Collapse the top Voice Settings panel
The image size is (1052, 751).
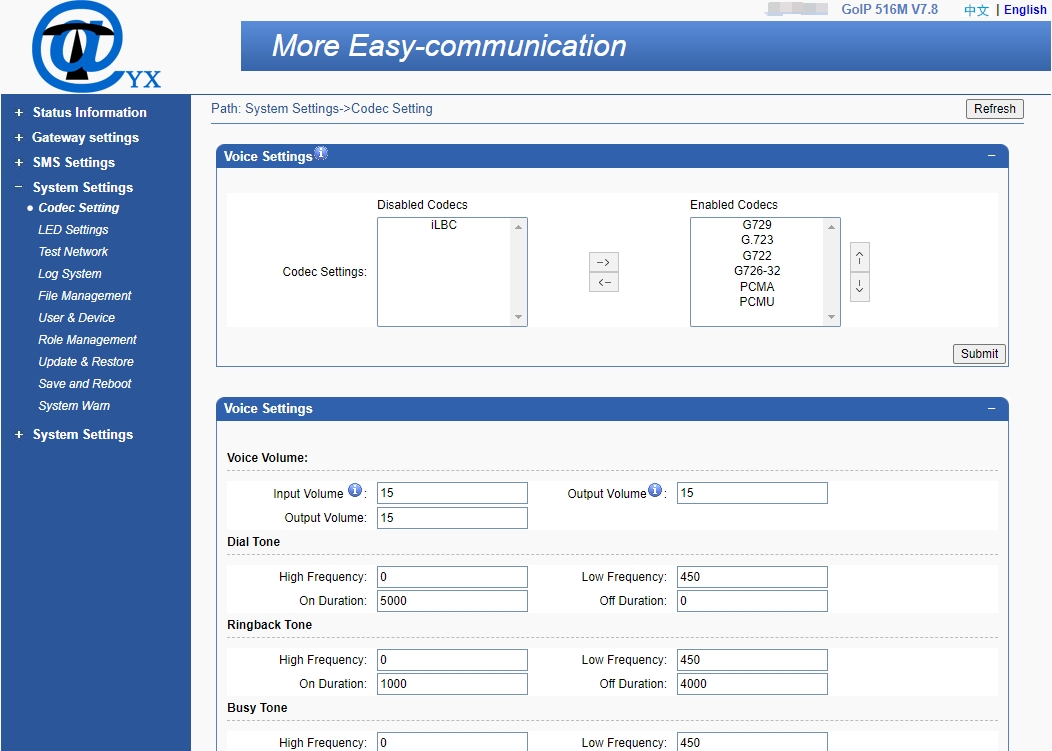click(x=991, y=155)
